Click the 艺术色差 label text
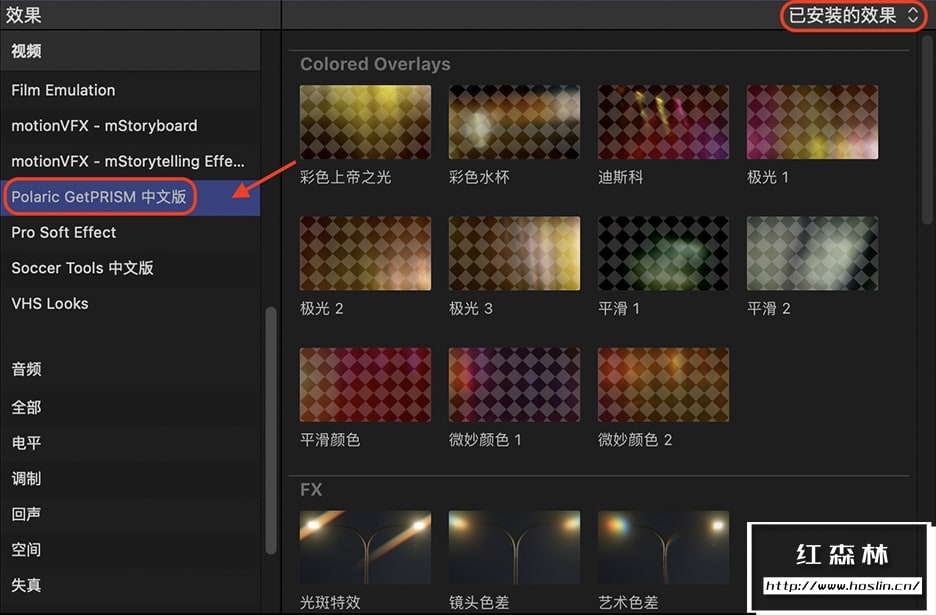 pyautogui.click(x=628, y=602)
